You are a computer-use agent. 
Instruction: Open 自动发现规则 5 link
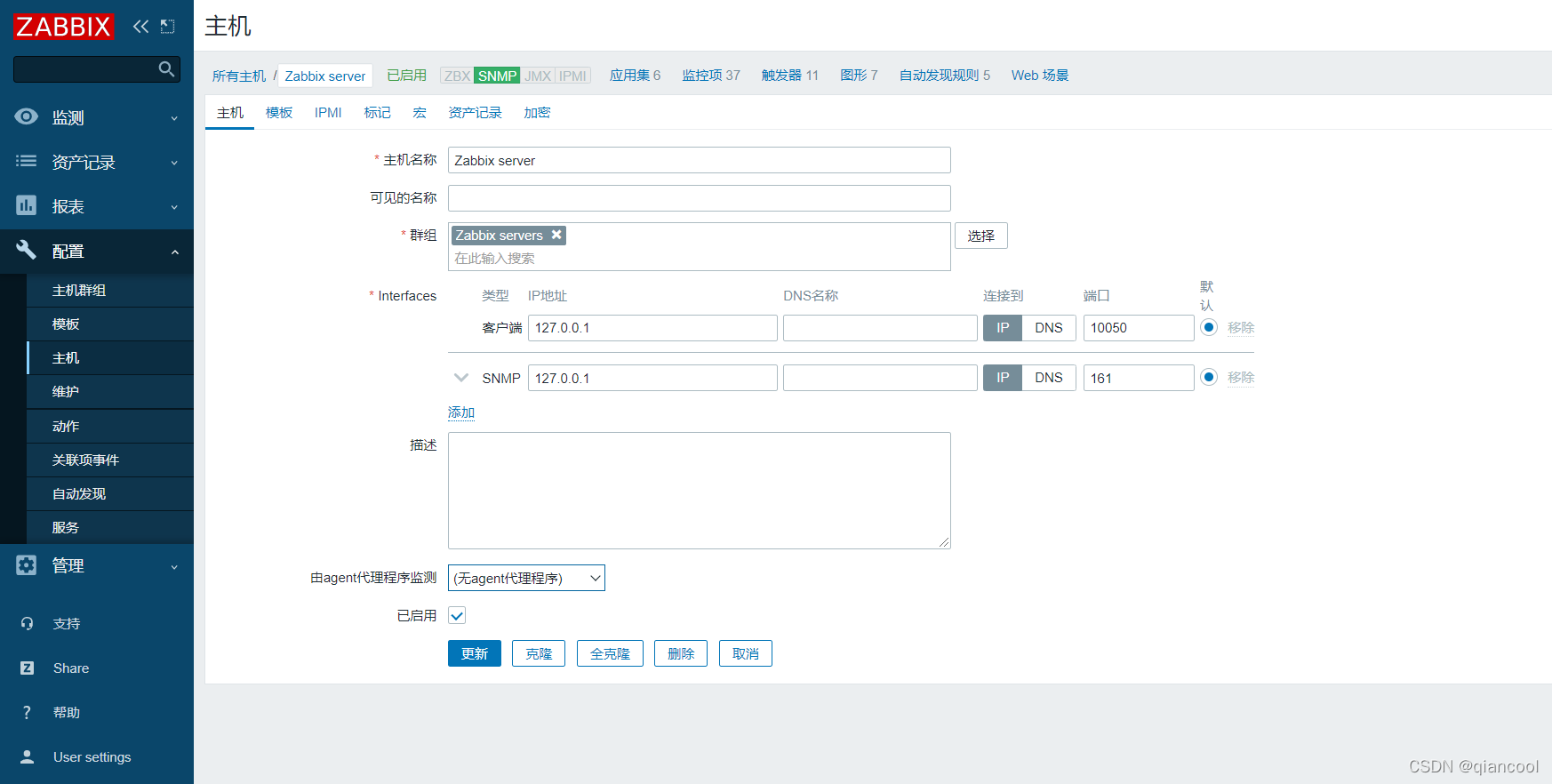(945, 76)
